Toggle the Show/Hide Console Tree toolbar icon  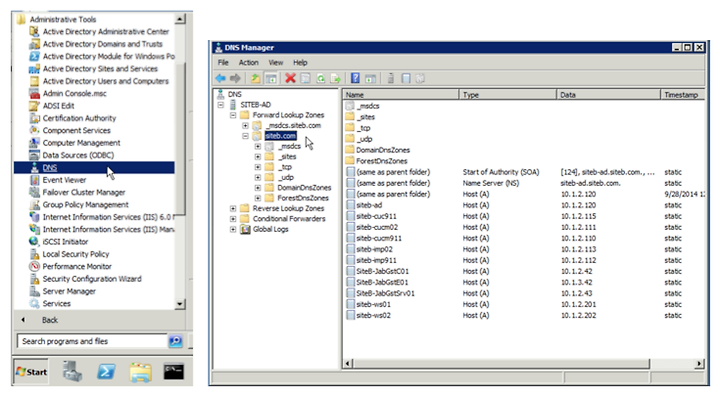point(271,78)
